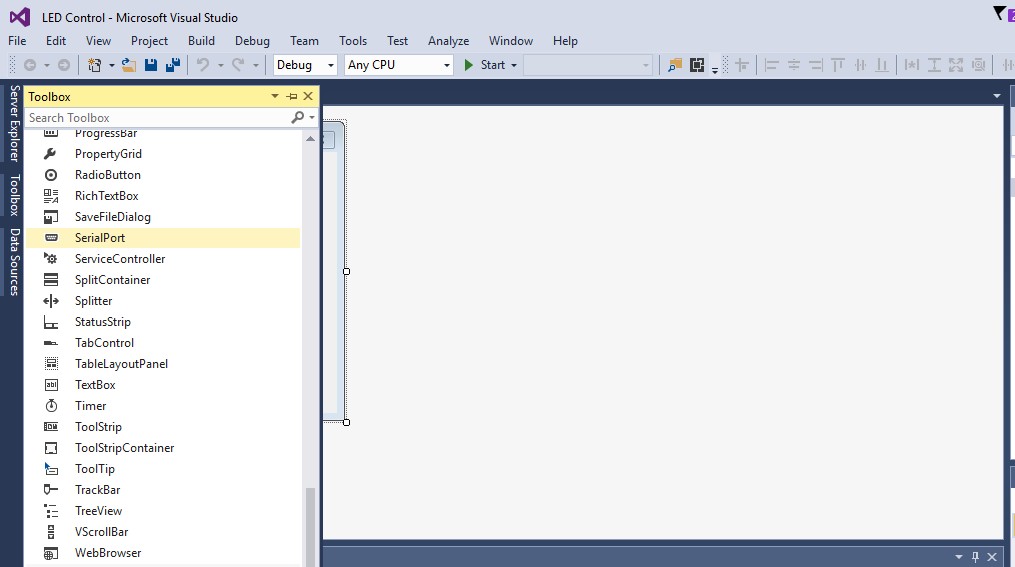Click the Make Same Height icon
The height and width of the screenshot is (567, 1015).
(934, 65)
